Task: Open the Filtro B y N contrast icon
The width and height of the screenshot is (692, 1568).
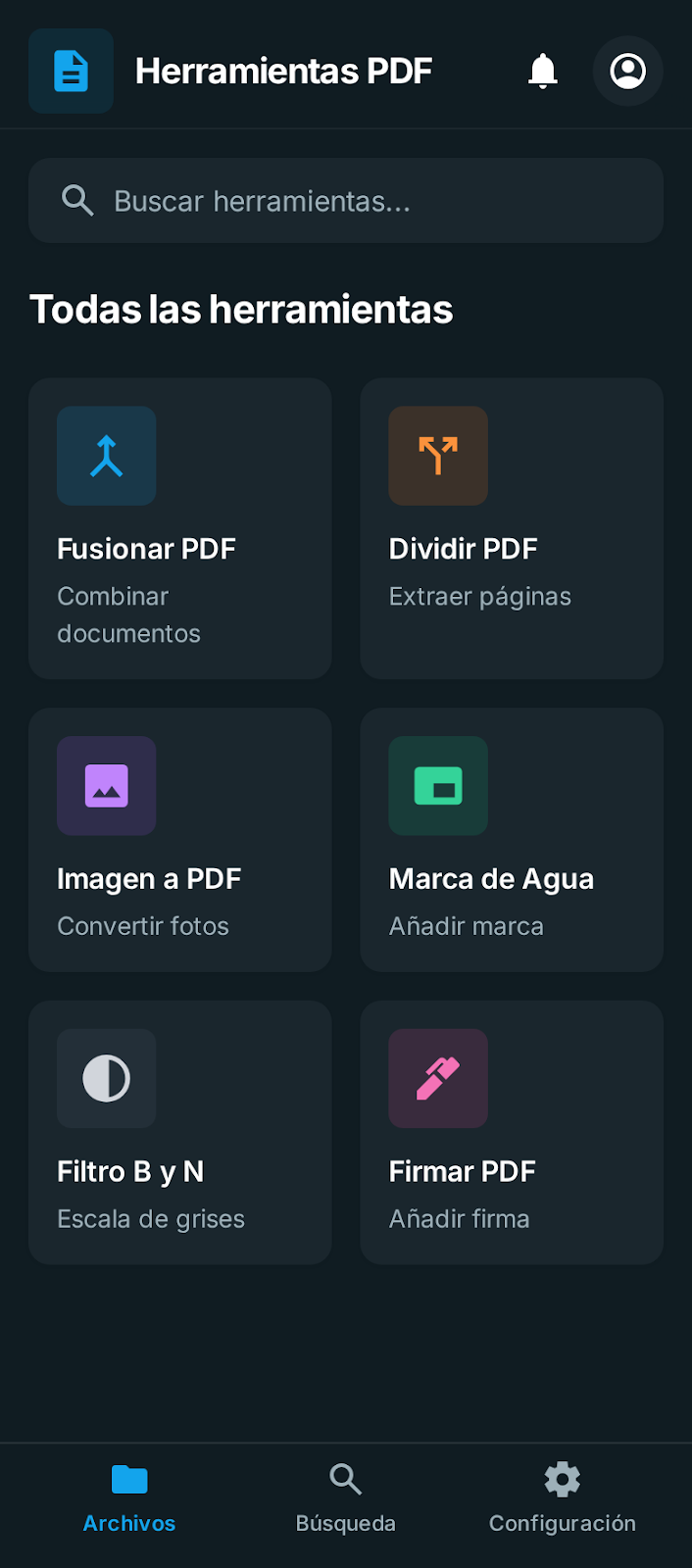Action: tap(106, 1078)
